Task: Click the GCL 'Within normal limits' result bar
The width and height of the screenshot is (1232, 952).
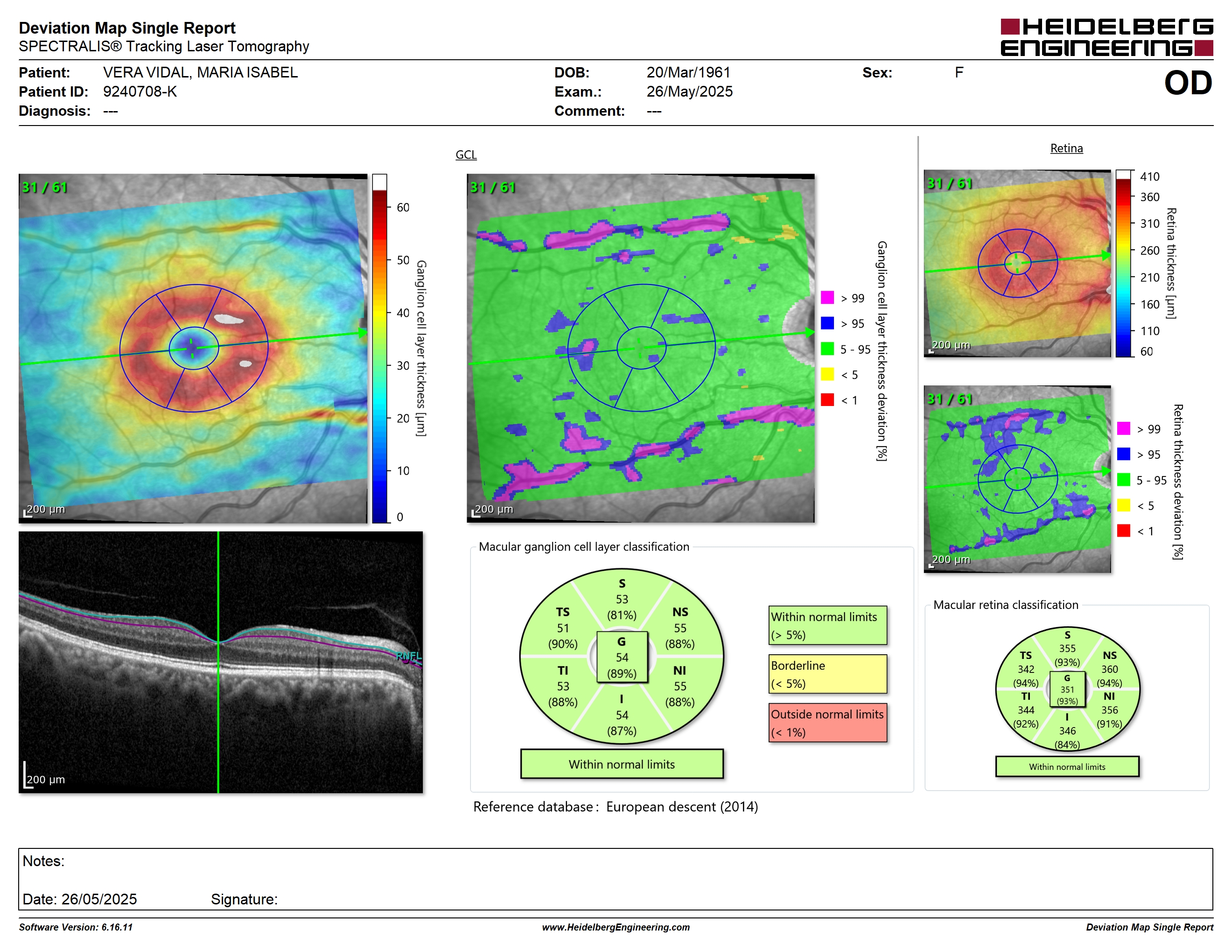Action: 622,764
